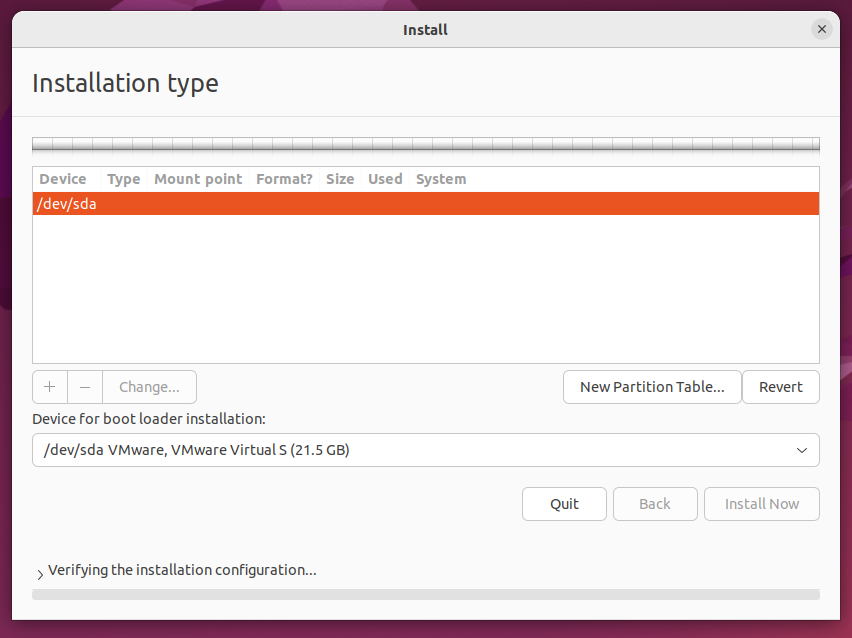Click the disk partition usage bar
Viewport: 852px width, 638px height.
pyautogui.click(x=426, y=144)
